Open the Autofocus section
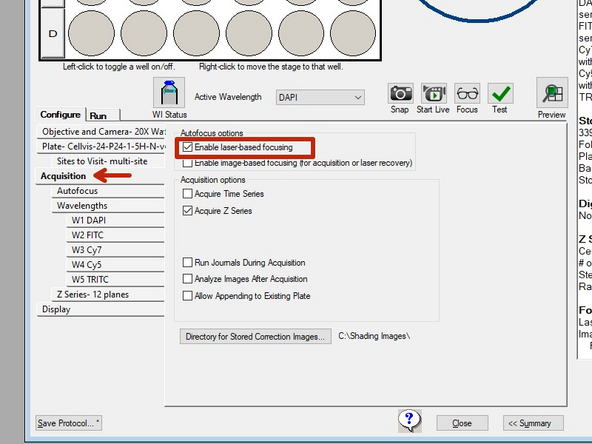Image resolution: width=592 pixels, height=444 pixels. (108, 191)
